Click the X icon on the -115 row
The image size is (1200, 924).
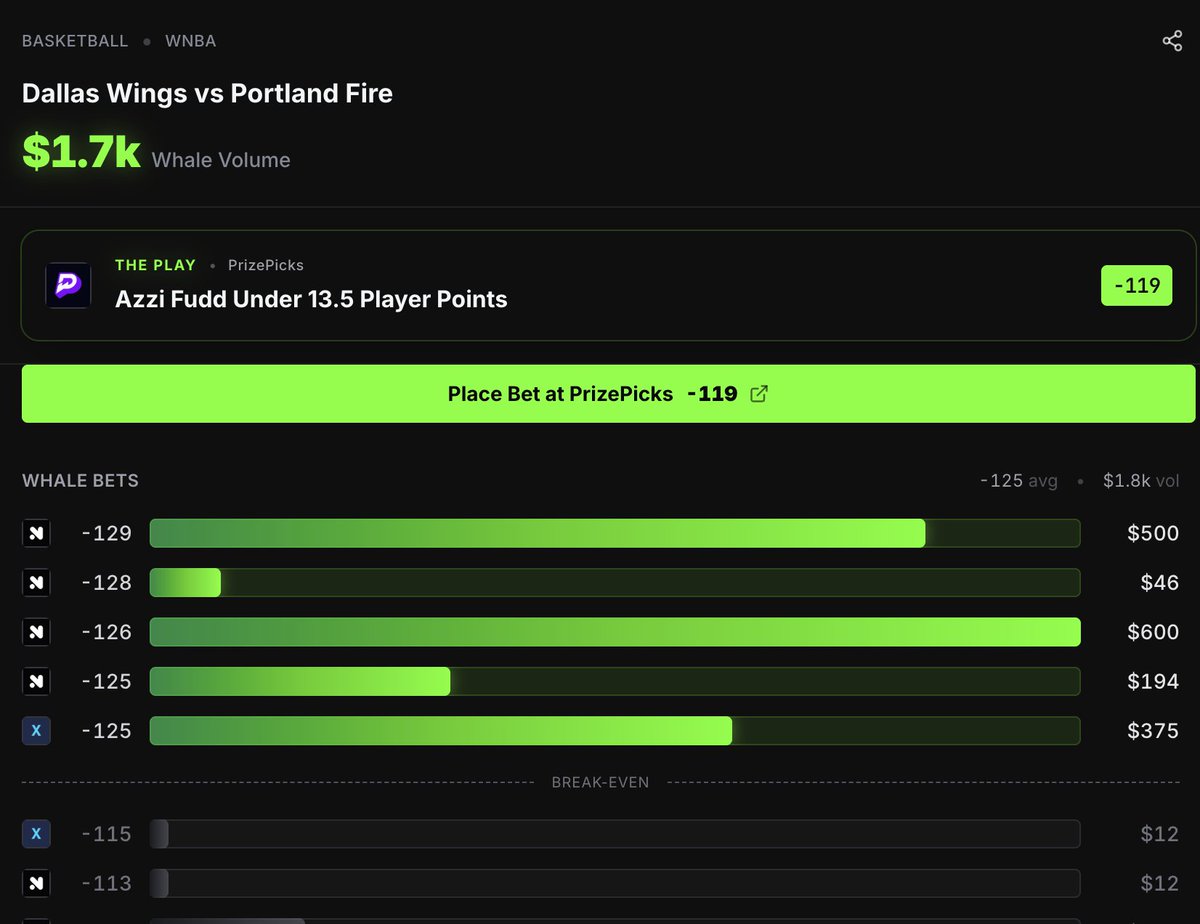coord(36,833)
